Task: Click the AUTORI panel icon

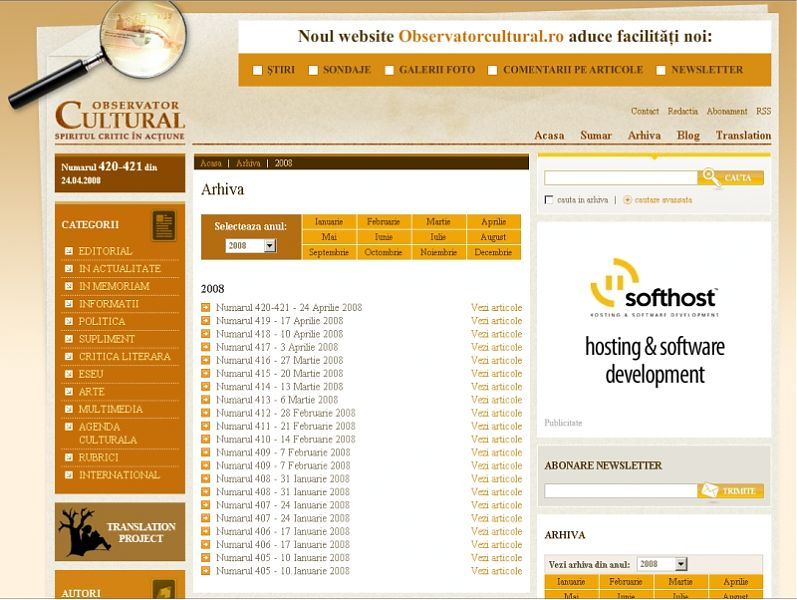Action: pyautogui.click(x=164, y=590)
